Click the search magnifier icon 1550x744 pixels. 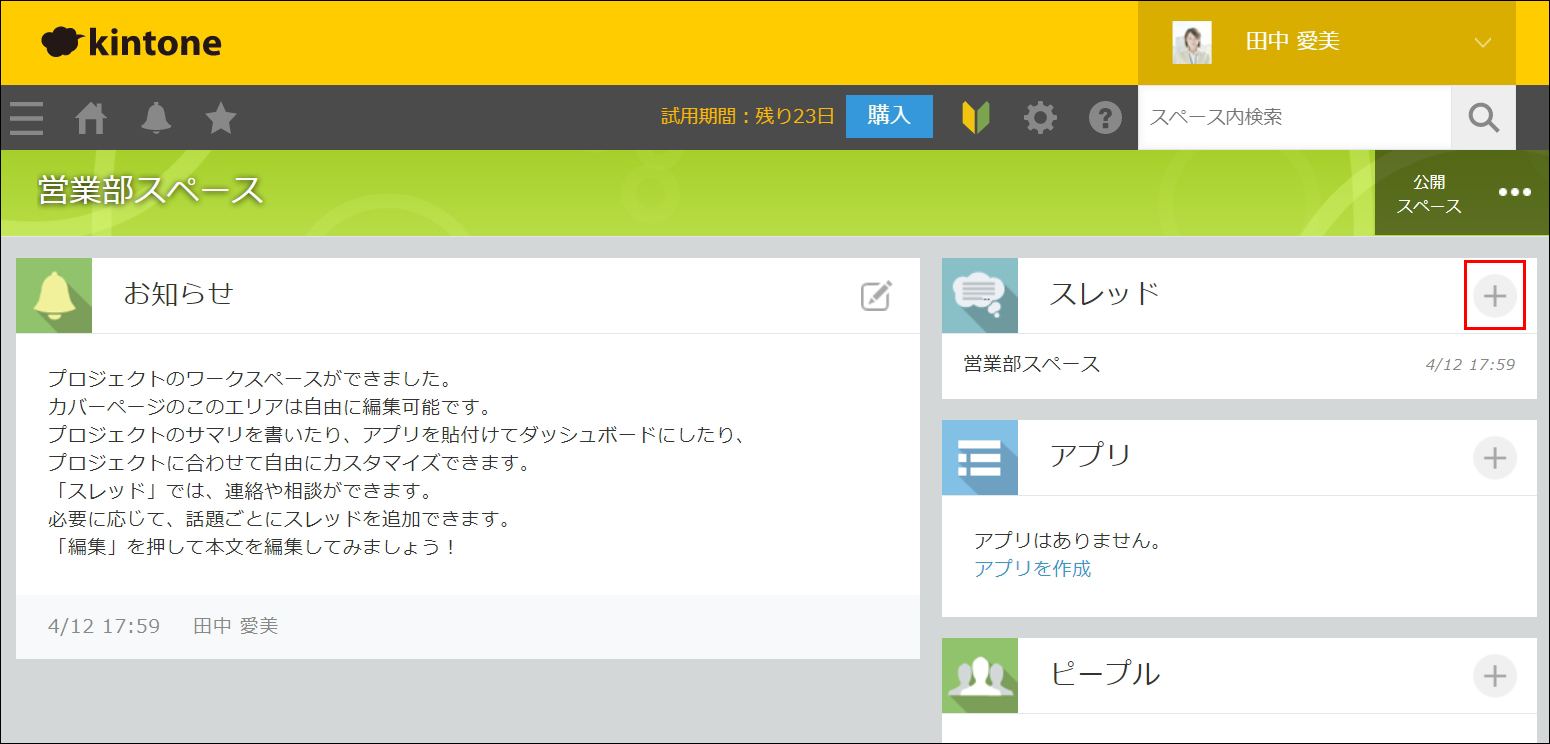click(1483, 117)
